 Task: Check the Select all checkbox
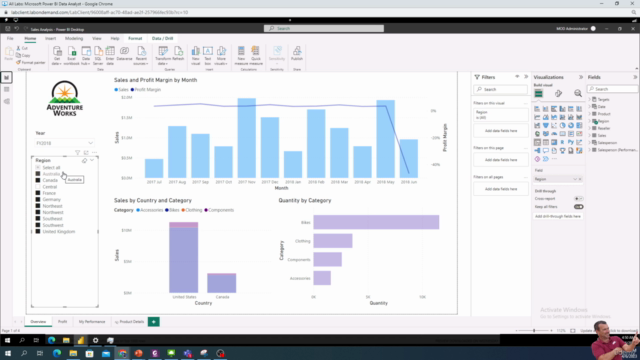click(x=38, y=167)
